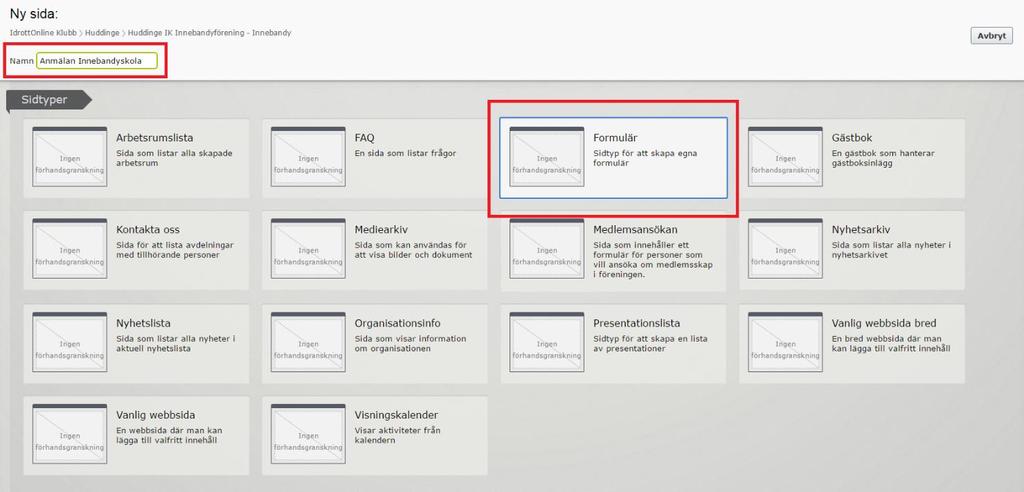Open Huddinge IK Innebandyförening breadcrumb

[x=209, y=33]
